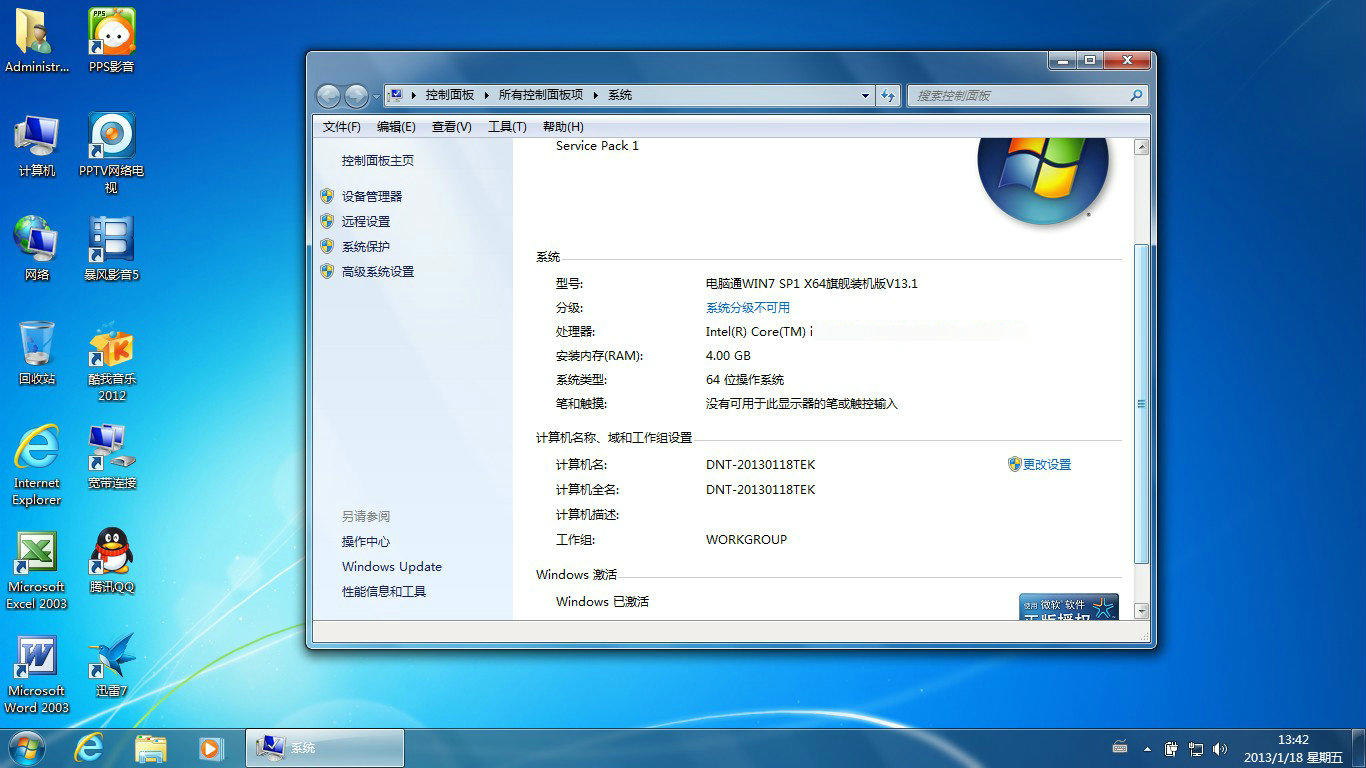Click 更改设置 link
This screenshot has width=1366, height=768.
click(x=1046, y=464)
